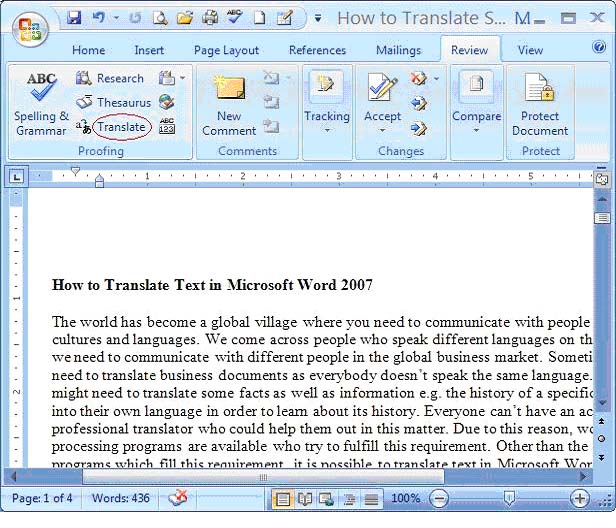Open Select Browse Object circle button
Screen dimensions: 616x528
coord(601,439)
